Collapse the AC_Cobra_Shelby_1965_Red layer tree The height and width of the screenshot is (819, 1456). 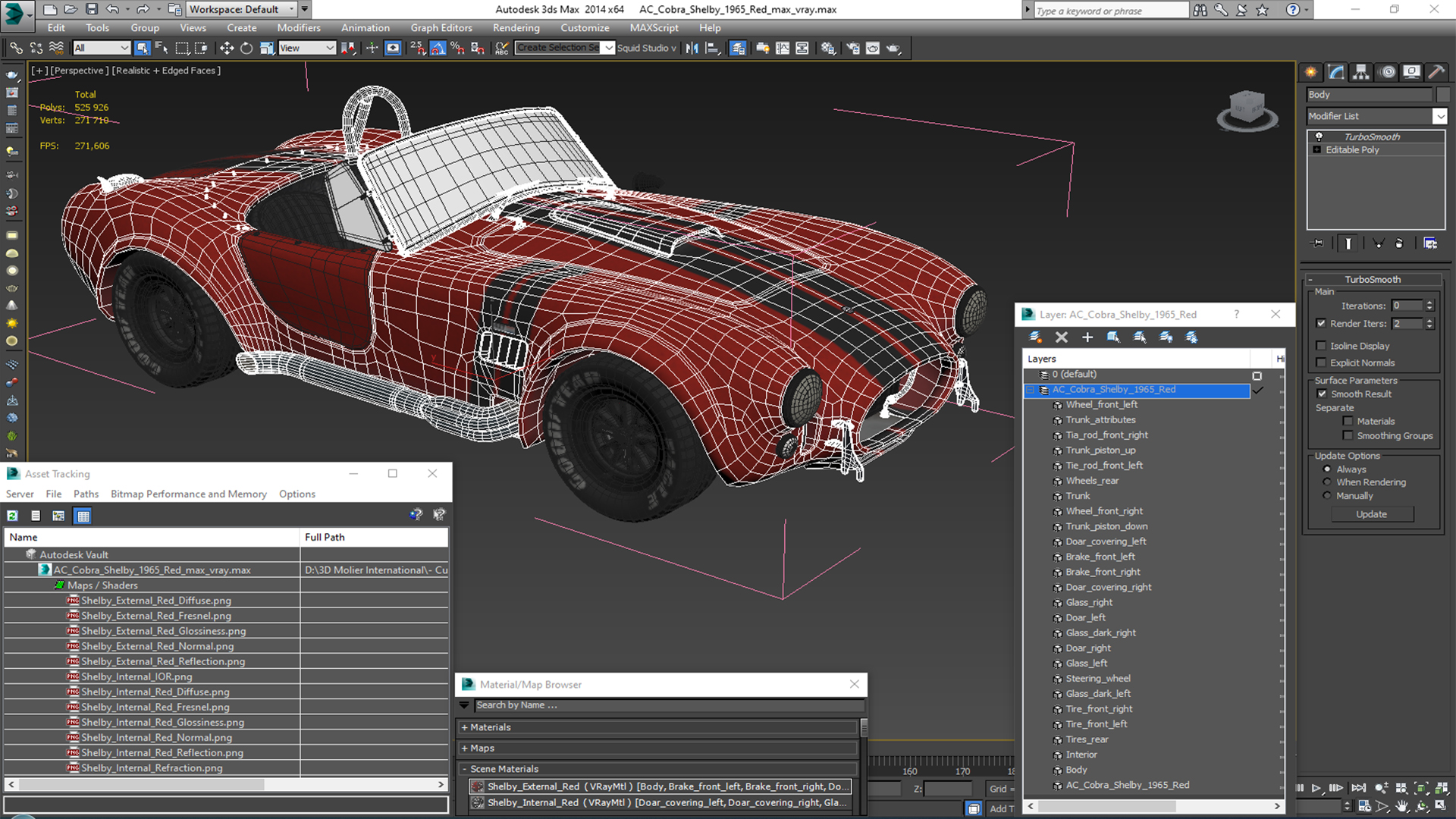pos(1031,390)
